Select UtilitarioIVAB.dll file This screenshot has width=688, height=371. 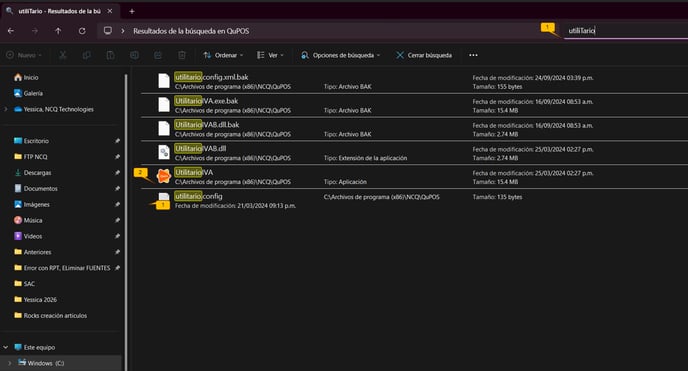pos(414,153)
